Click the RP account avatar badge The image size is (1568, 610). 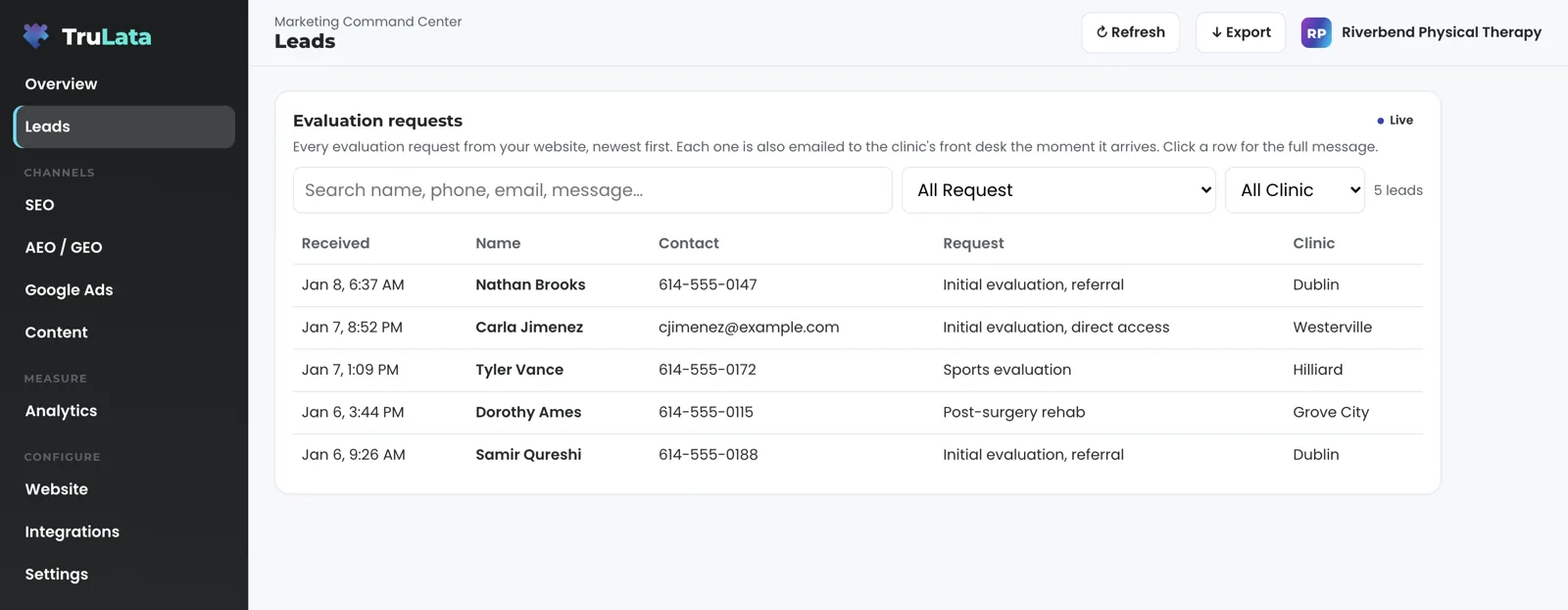1316,32
